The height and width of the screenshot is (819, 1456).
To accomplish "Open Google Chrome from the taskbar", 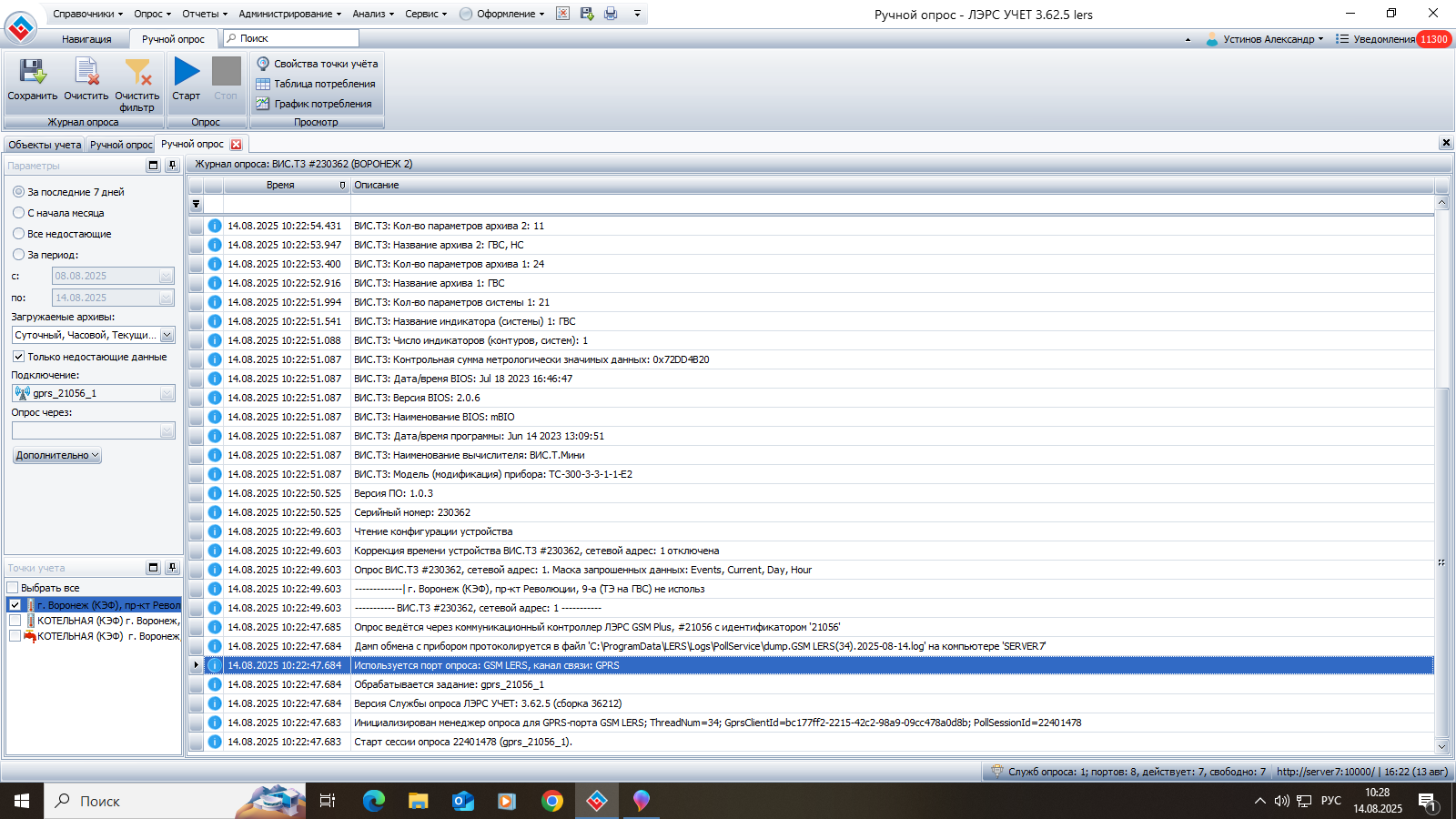I will (x=551, y=801).
